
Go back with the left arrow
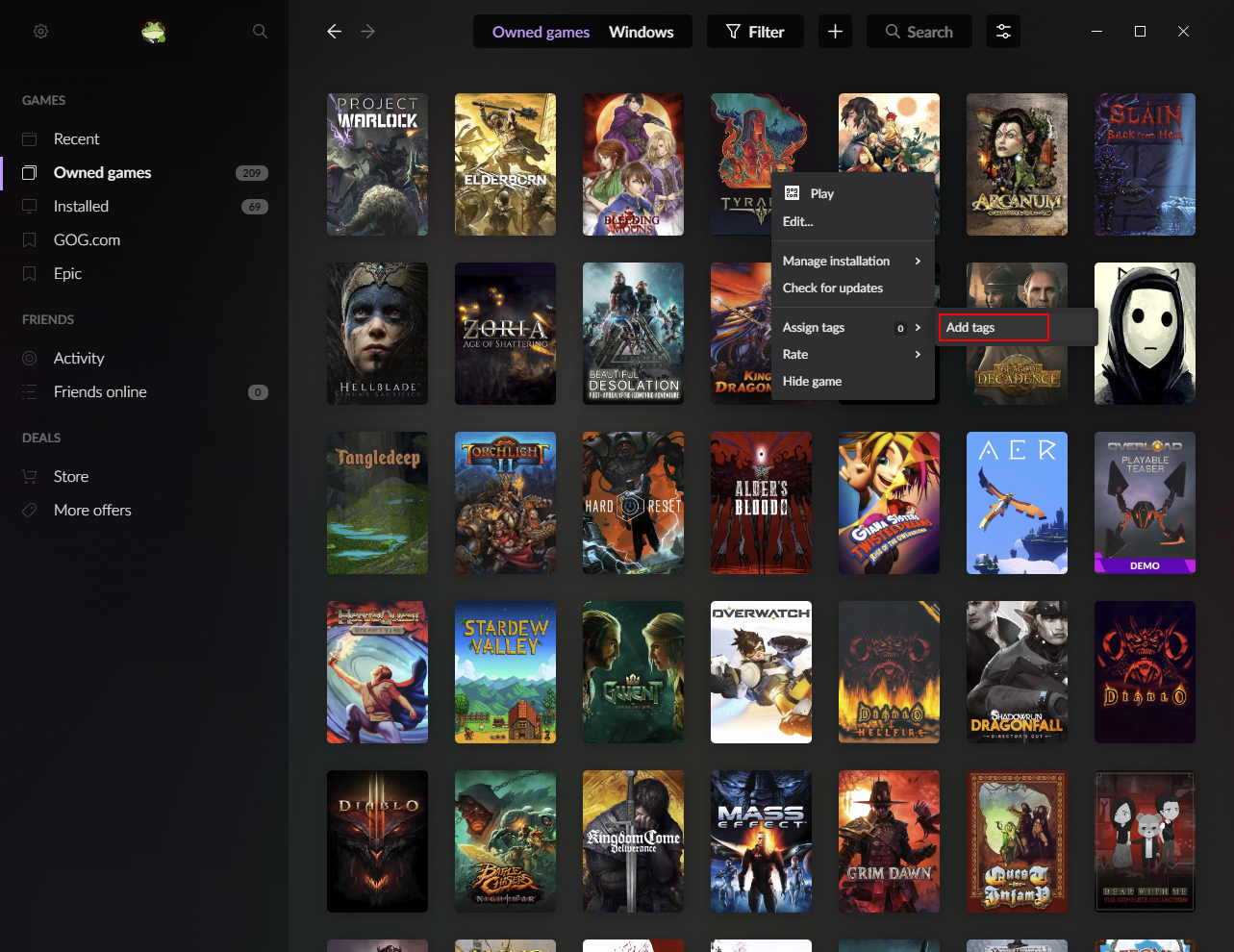(334, 32)
